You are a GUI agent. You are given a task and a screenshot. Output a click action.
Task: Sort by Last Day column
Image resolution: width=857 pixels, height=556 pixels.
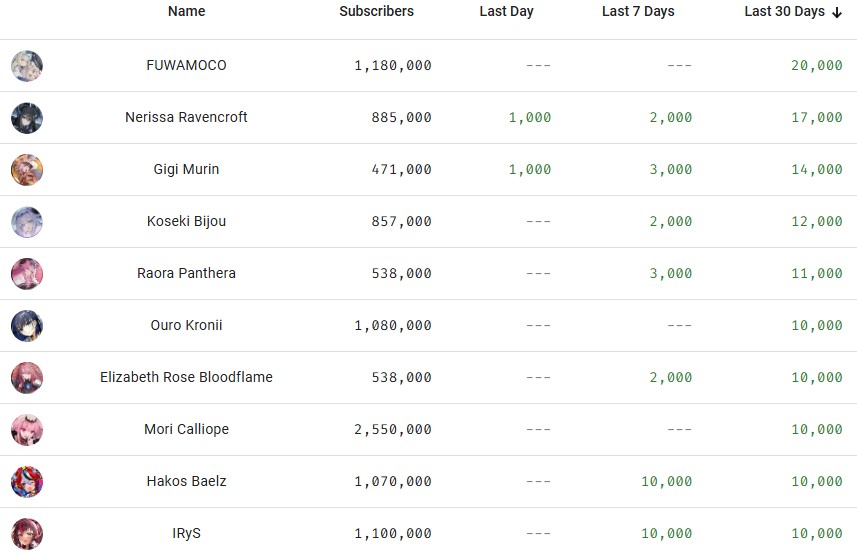click(506, 12)
